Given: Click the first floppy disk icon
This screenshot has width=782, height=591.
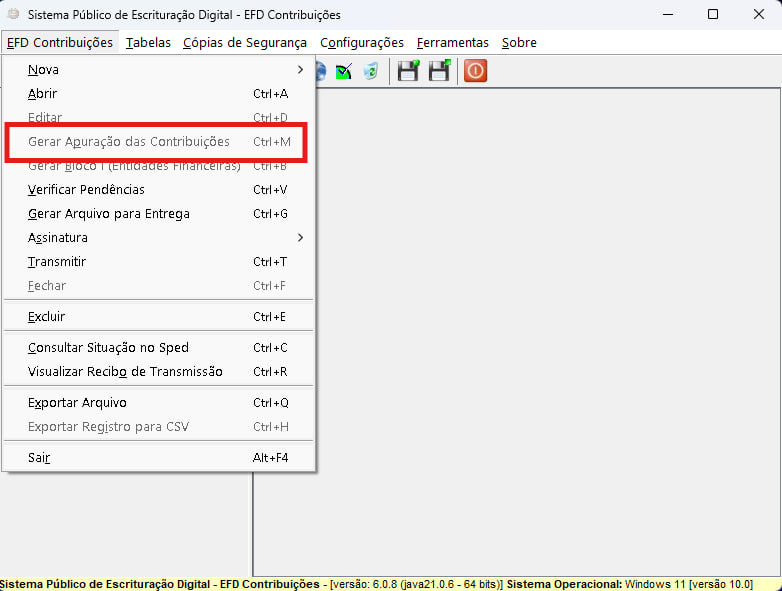Looking at the screenshot, I should (x=408, y=71).
